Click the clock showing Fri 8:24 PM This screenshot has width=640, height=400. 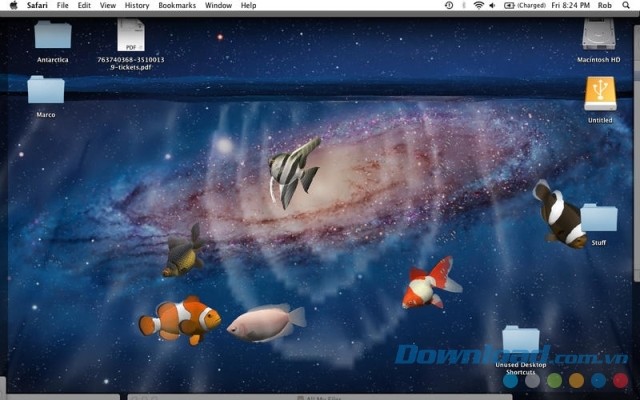click(x=570, y=5)
